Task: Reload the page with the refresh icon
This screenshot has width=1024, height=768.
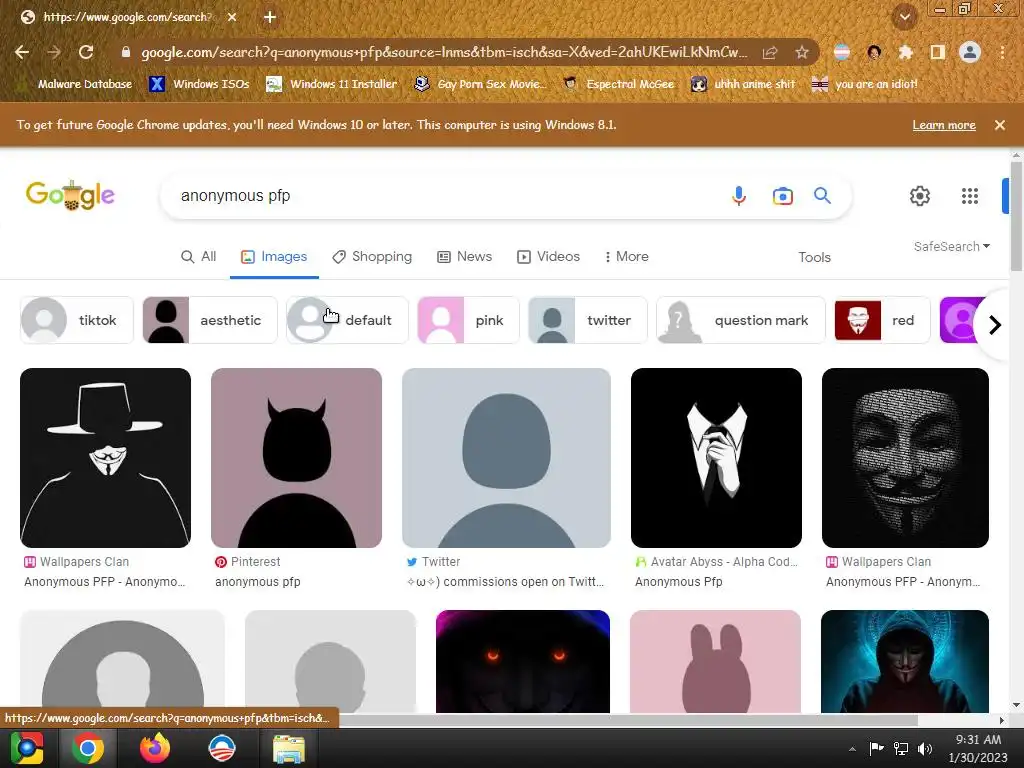Action: pos(86,52)
